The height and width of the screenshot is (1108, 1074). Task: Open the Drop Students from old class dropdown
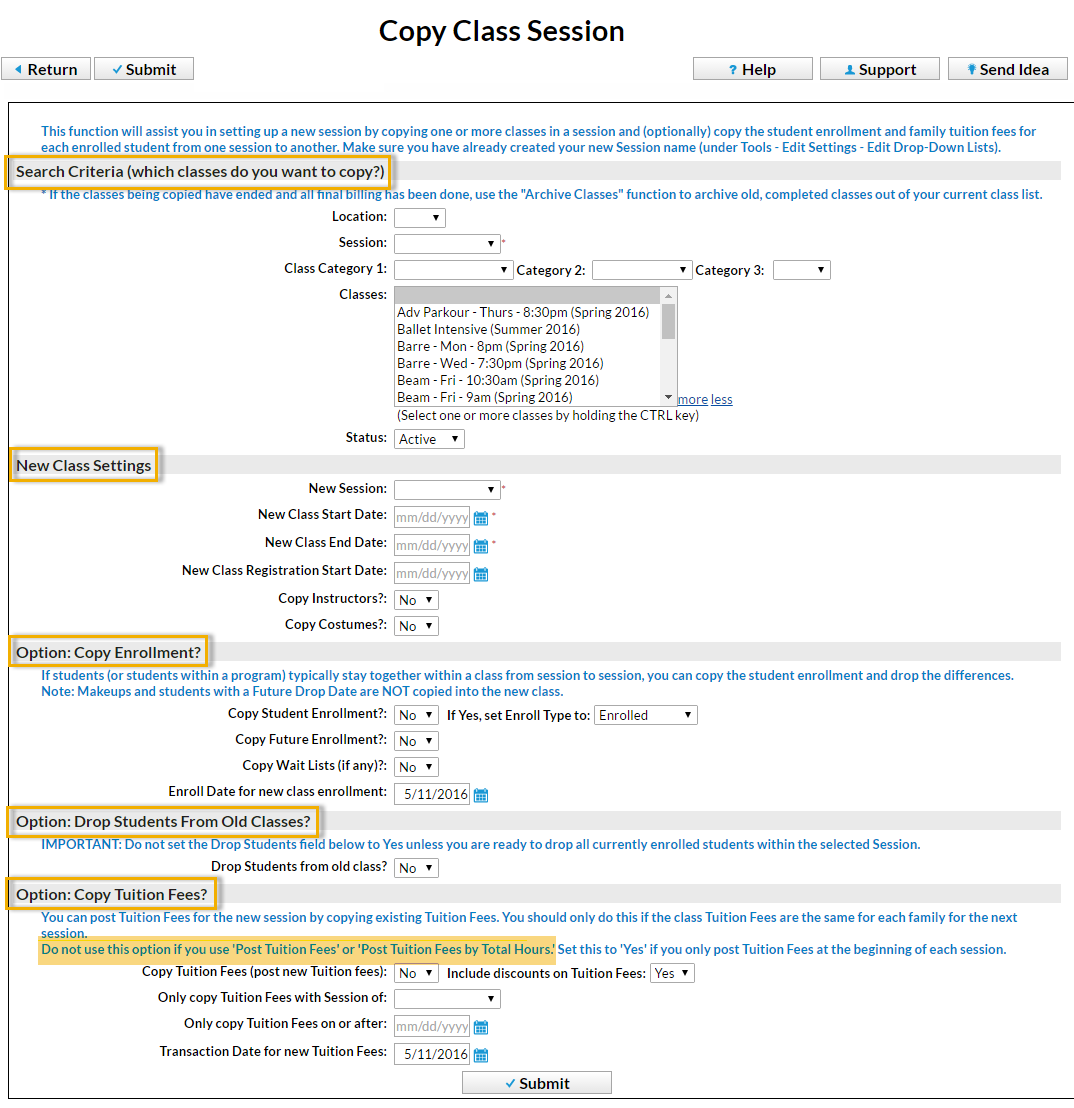[416, 868]
